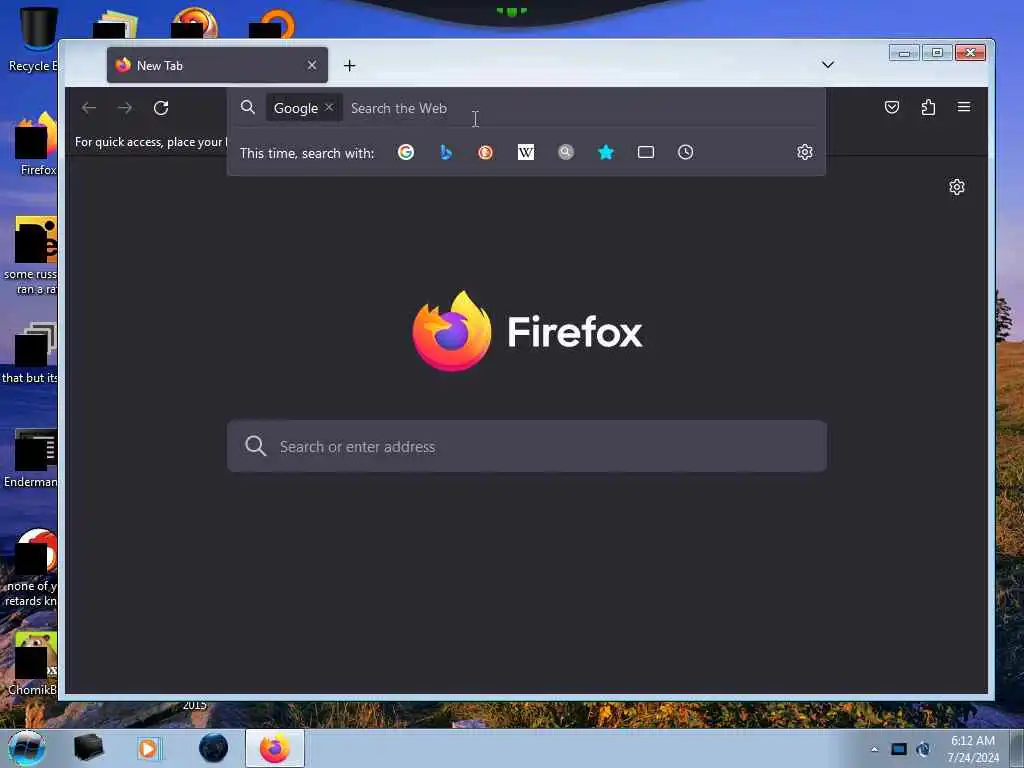Screen dimensions: 1024x768
Task: Search open tabs using the tab icon
Action: [x=645, y=152]
